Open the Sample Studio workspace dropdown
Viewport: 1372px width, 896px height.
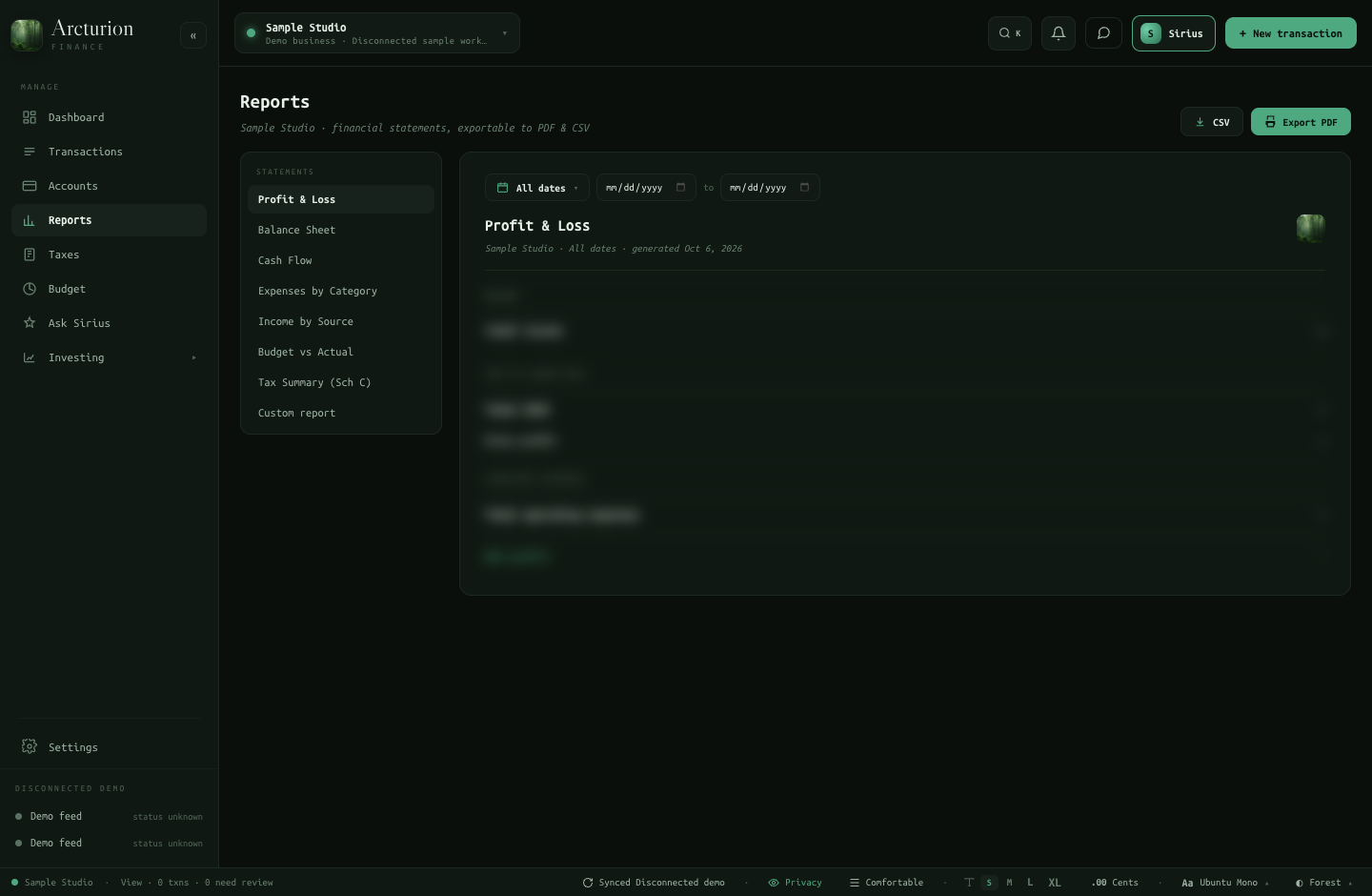click(377, 33)
